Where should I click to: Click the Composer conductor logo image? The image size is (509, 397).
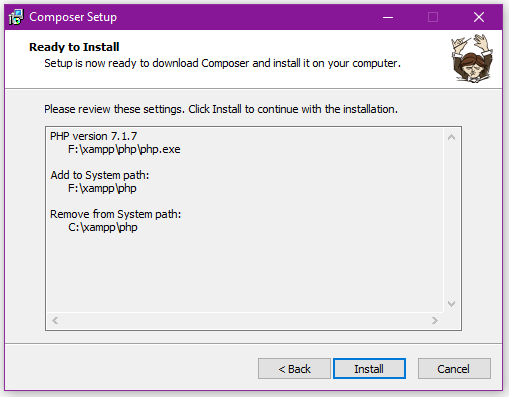click(472, 58)
